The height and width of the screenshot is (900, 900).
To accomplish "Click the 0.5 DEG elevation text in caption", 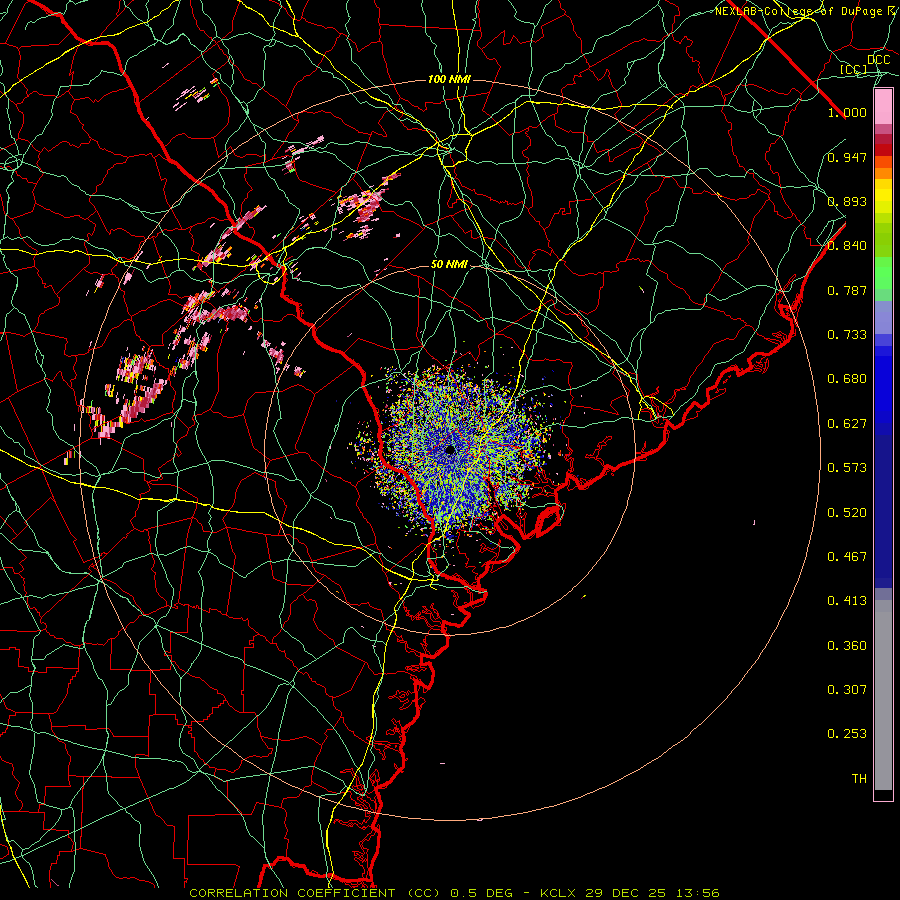I will pyautogui.click(x=480, y=893).
